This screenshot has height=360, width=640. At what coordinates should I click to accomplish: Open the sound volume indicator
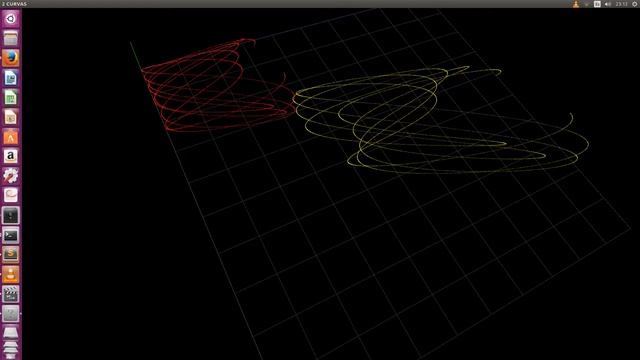[x=608, y=4]
